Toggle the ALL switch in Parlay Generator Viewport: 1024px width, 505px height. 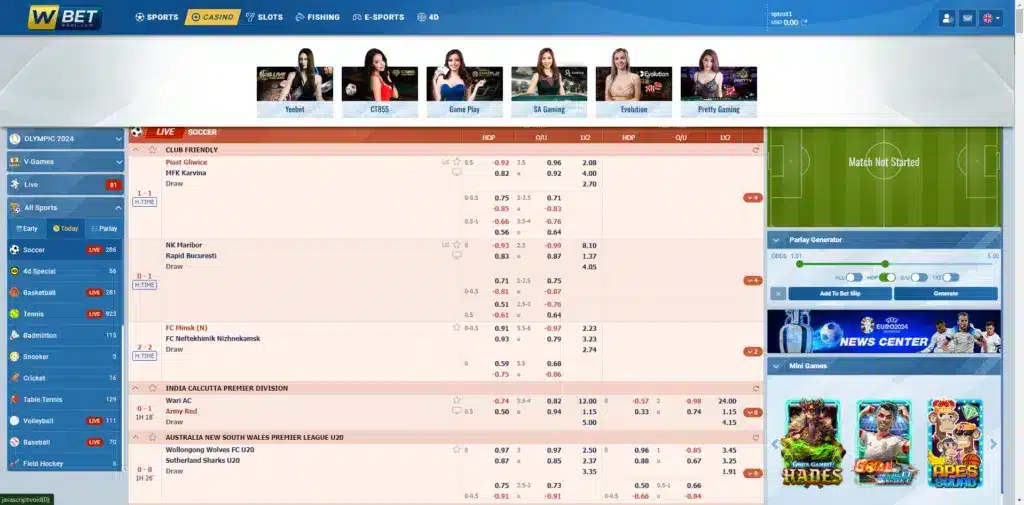coord(853,277)
